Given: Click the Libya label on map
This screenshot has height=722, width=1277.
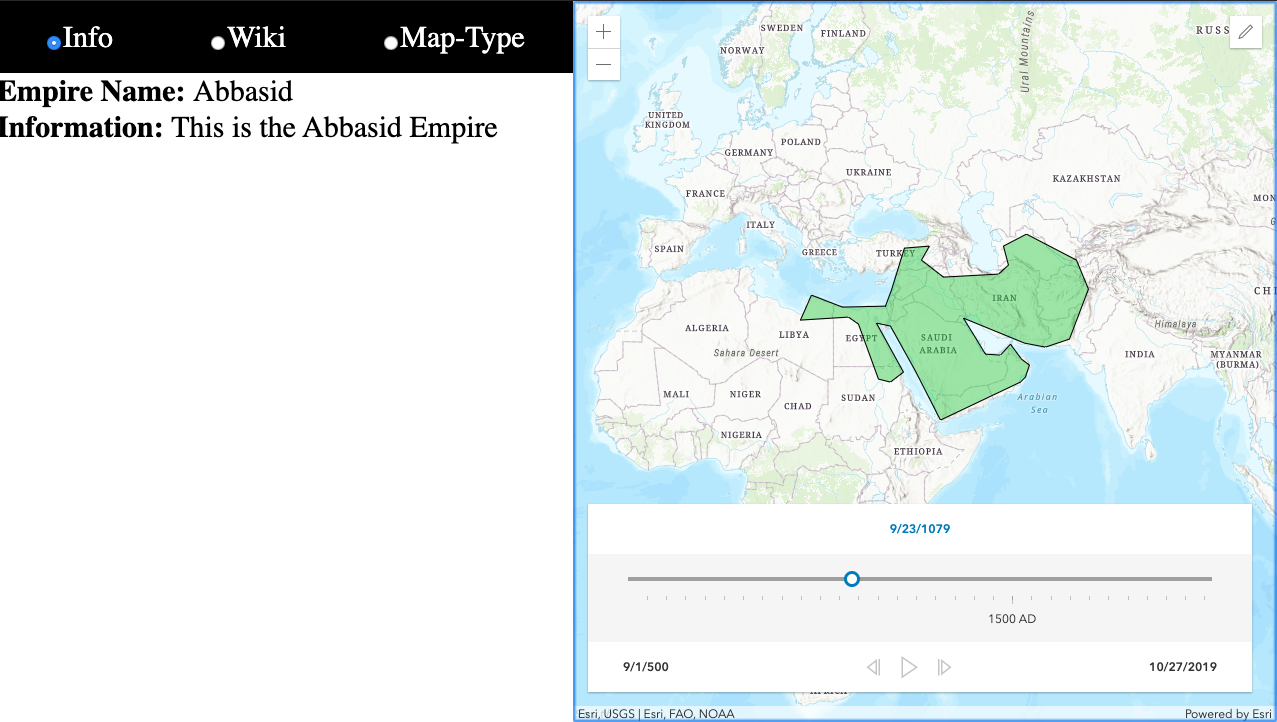Looking at the screenshot, I should point(794,335).
